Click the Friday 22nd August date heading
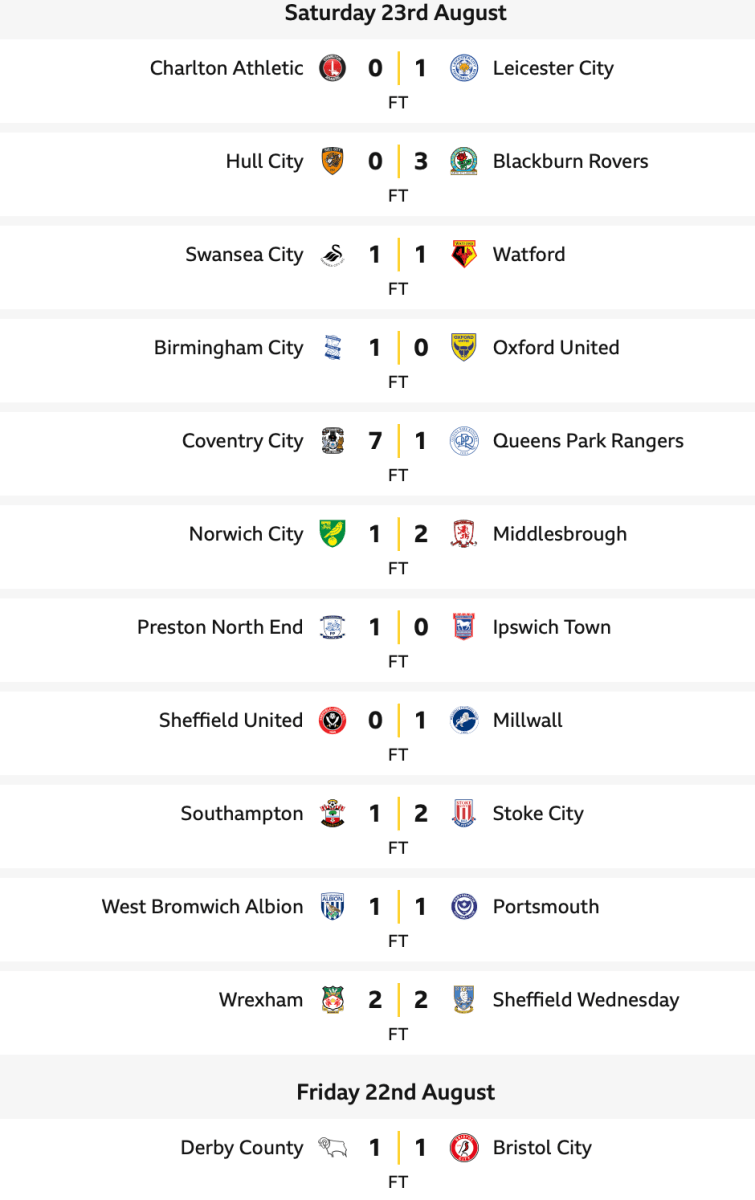Screen dimensions: 755x1200 tap(396, 1092)
